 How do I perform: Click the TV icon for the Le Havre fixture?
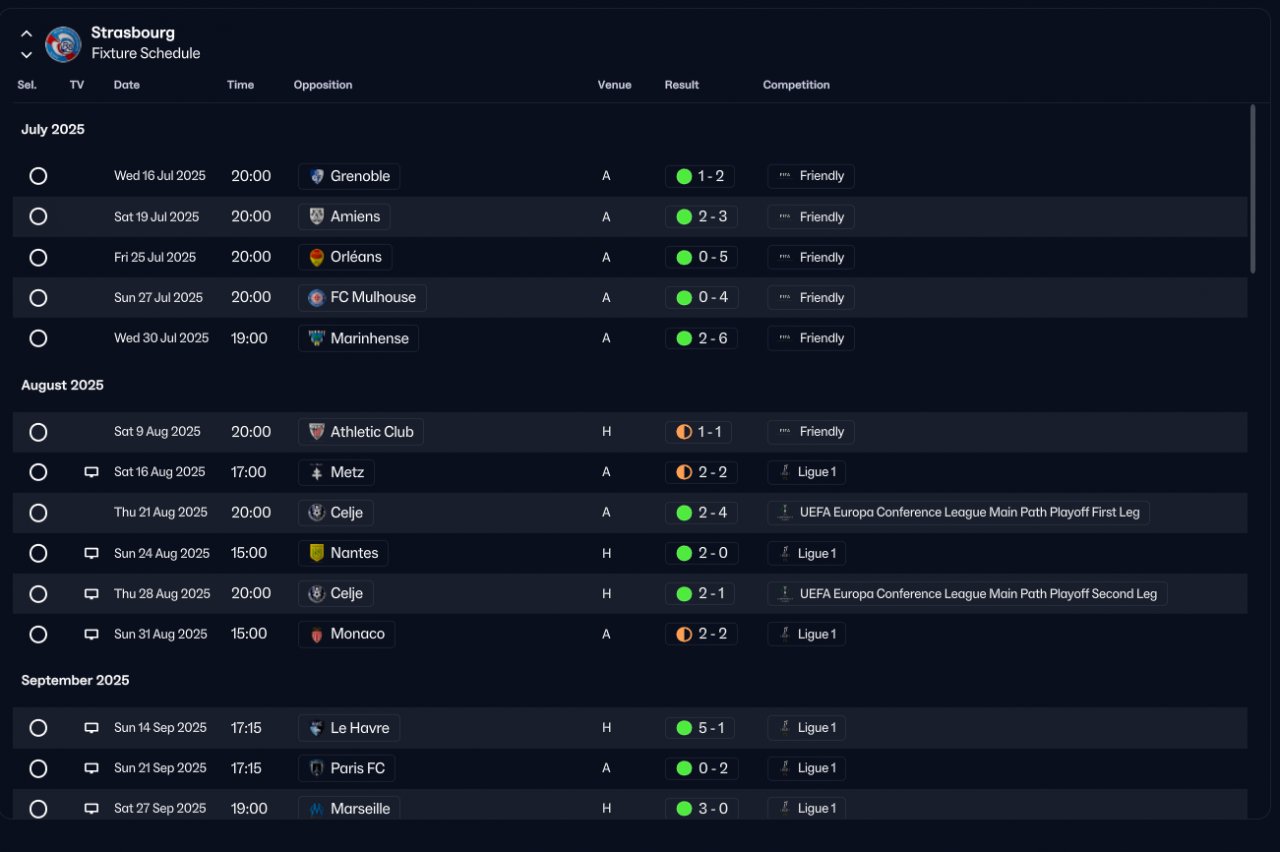pos(91,728)
